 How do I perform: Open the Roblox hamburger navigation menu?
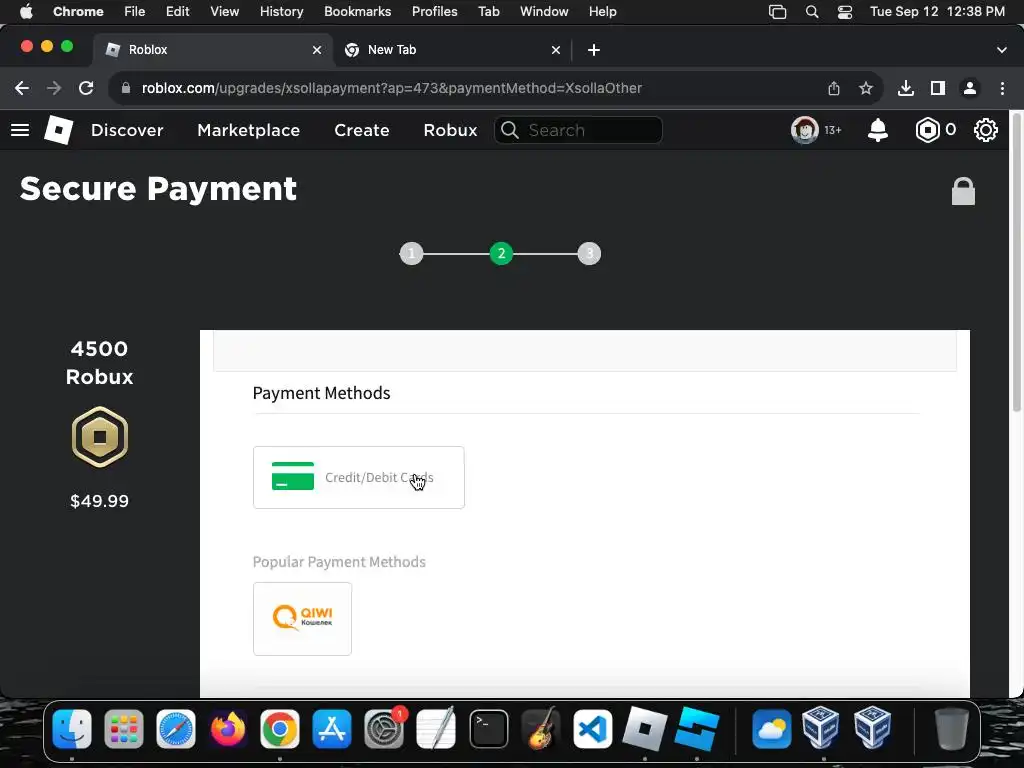pyautogui.click(x=20, y=130)
